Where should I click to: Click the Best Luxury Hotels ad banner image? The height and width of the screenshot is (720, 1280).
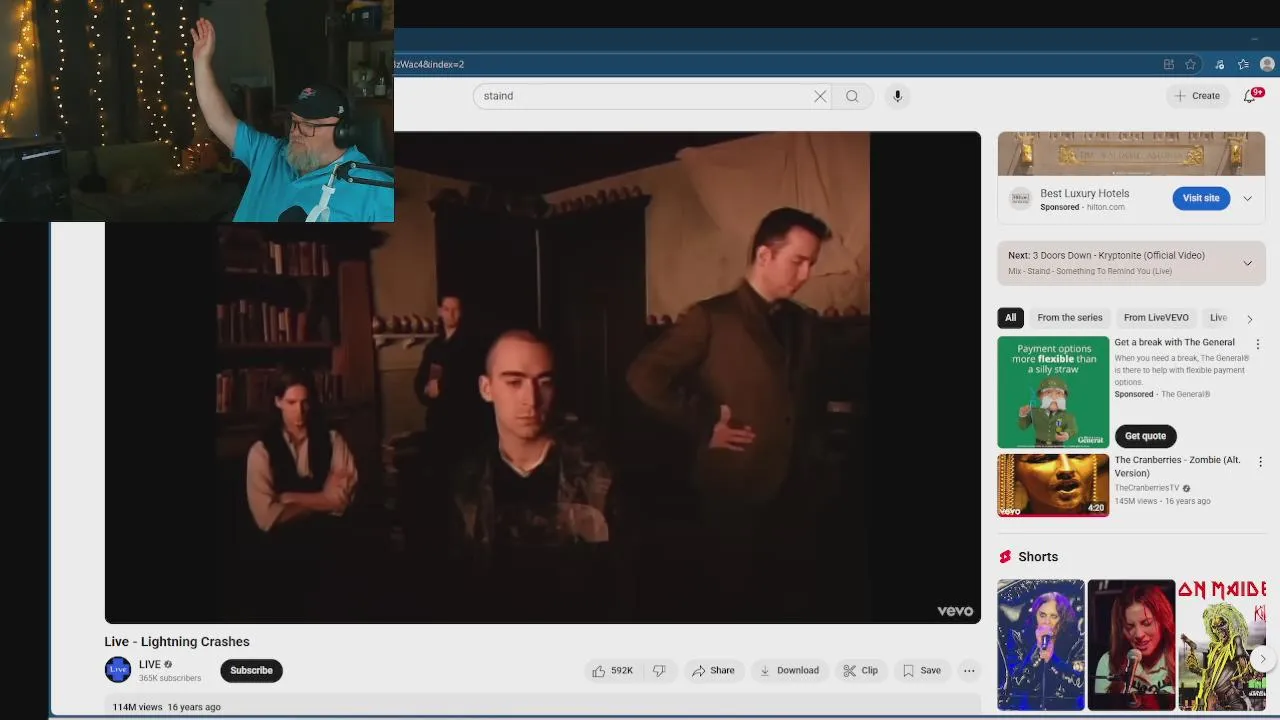1131,154
